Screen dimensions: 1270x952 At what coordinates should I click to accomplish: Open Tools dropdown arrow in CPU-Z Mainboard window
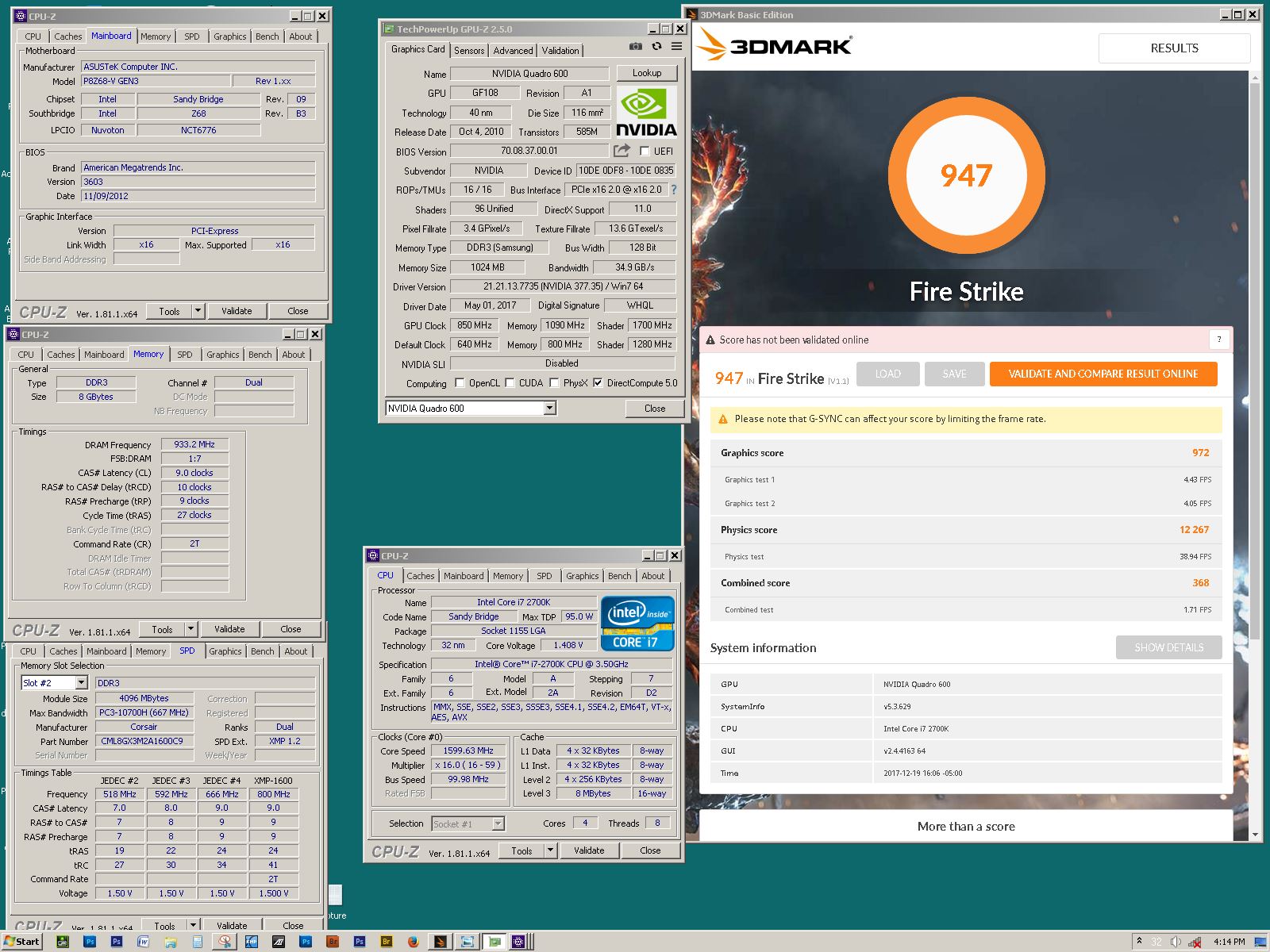198,311
